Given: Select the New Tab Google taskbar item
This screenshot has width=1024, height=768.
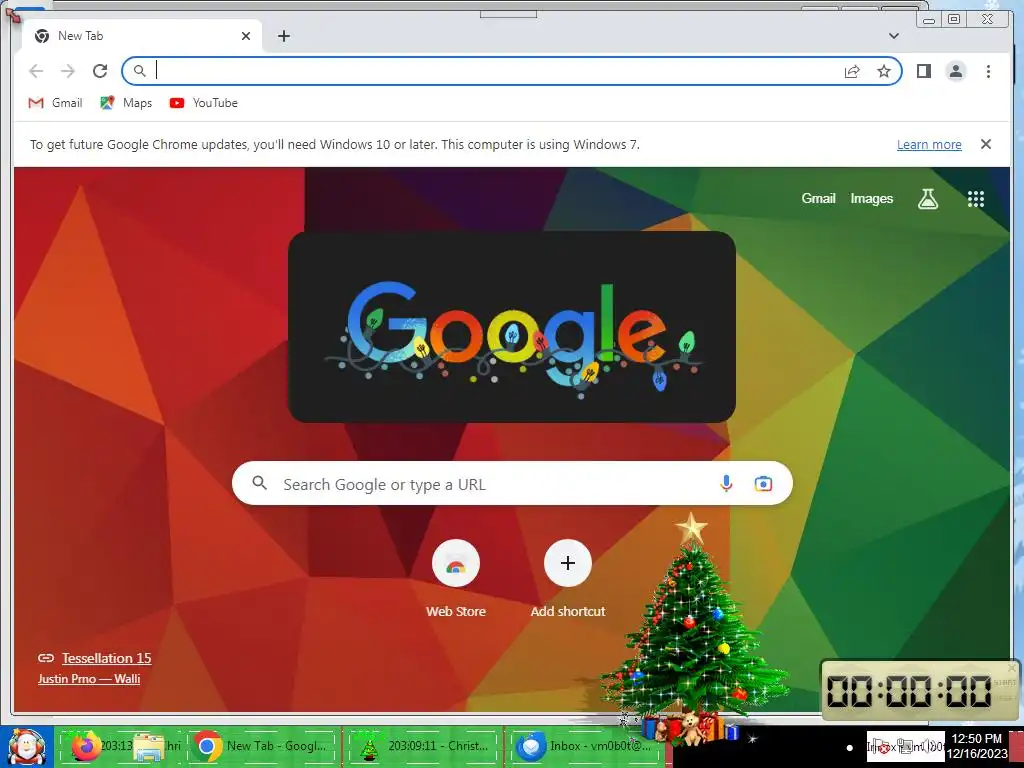Looking at the screenshot, I should pyautogui.click(x=263, y=746).
